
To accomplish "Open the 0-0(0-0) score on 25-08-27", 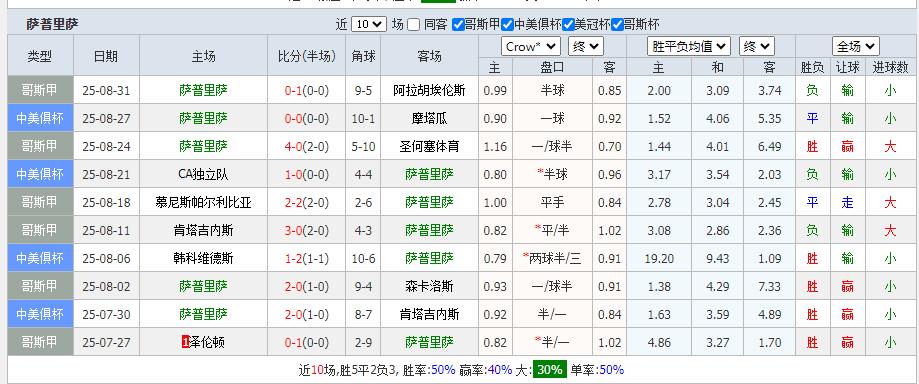I will [x=307, y=118].
